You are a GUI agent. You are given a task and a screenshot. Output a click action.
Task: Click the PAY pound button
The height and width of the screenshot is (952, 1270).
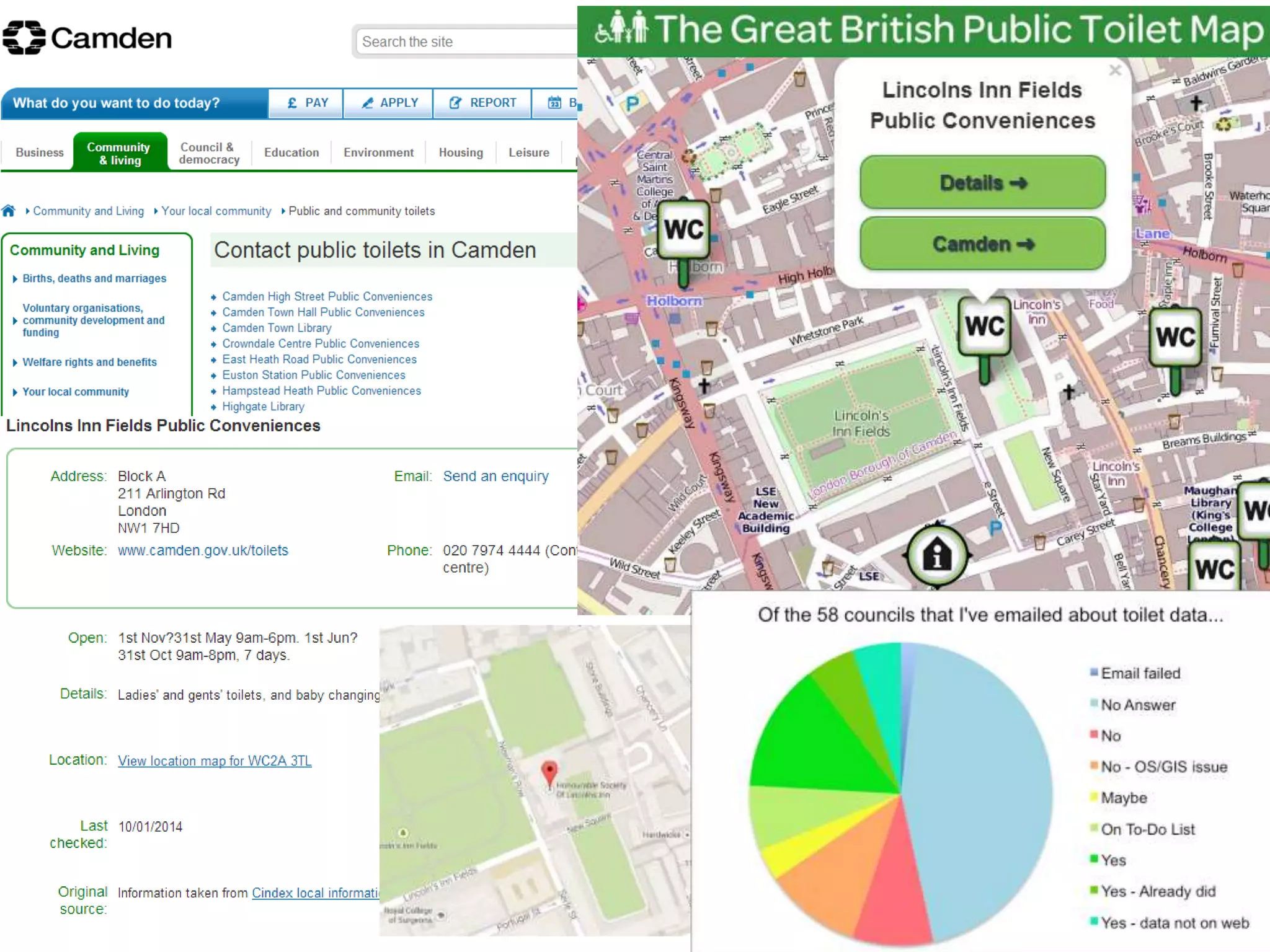click(306, 103)
